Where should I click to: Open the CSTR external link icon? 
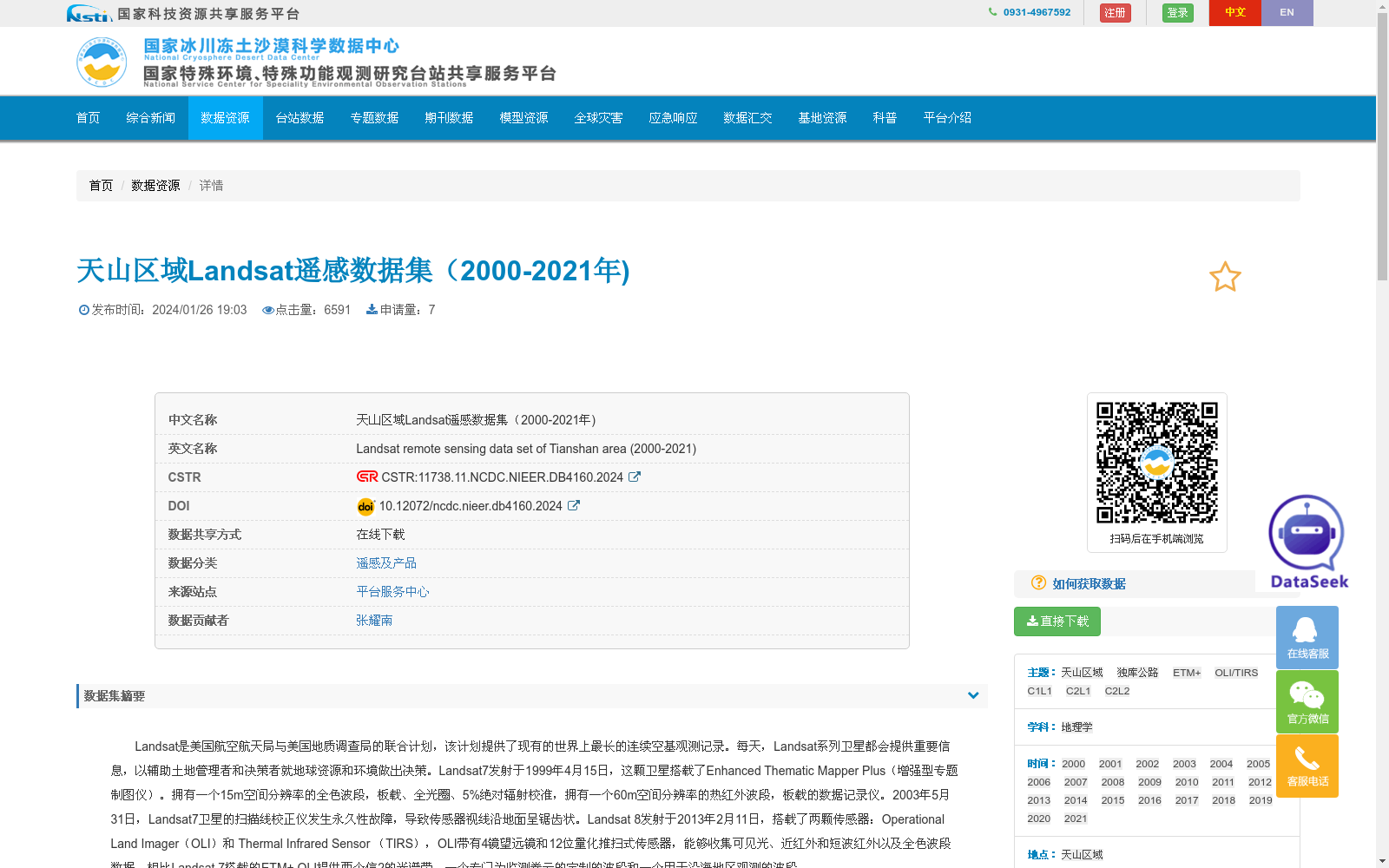coord(635,477)
